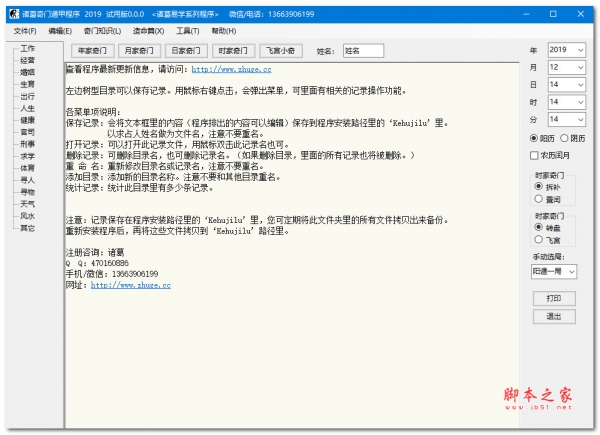Image resolution: width=600 pixels, height=435 pixels.
Task: Click the 退出 exit button
Action: [554, 316]
